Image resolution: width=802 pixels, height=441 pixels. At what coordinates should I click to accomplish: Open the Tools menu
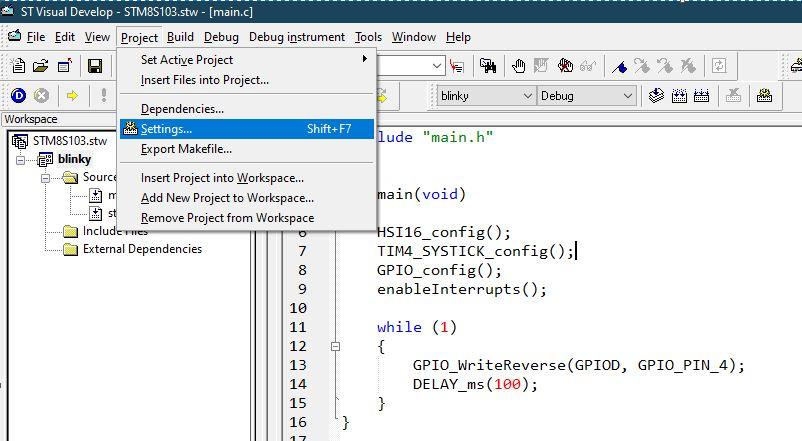pyautogui.click(x=368, y=37)
